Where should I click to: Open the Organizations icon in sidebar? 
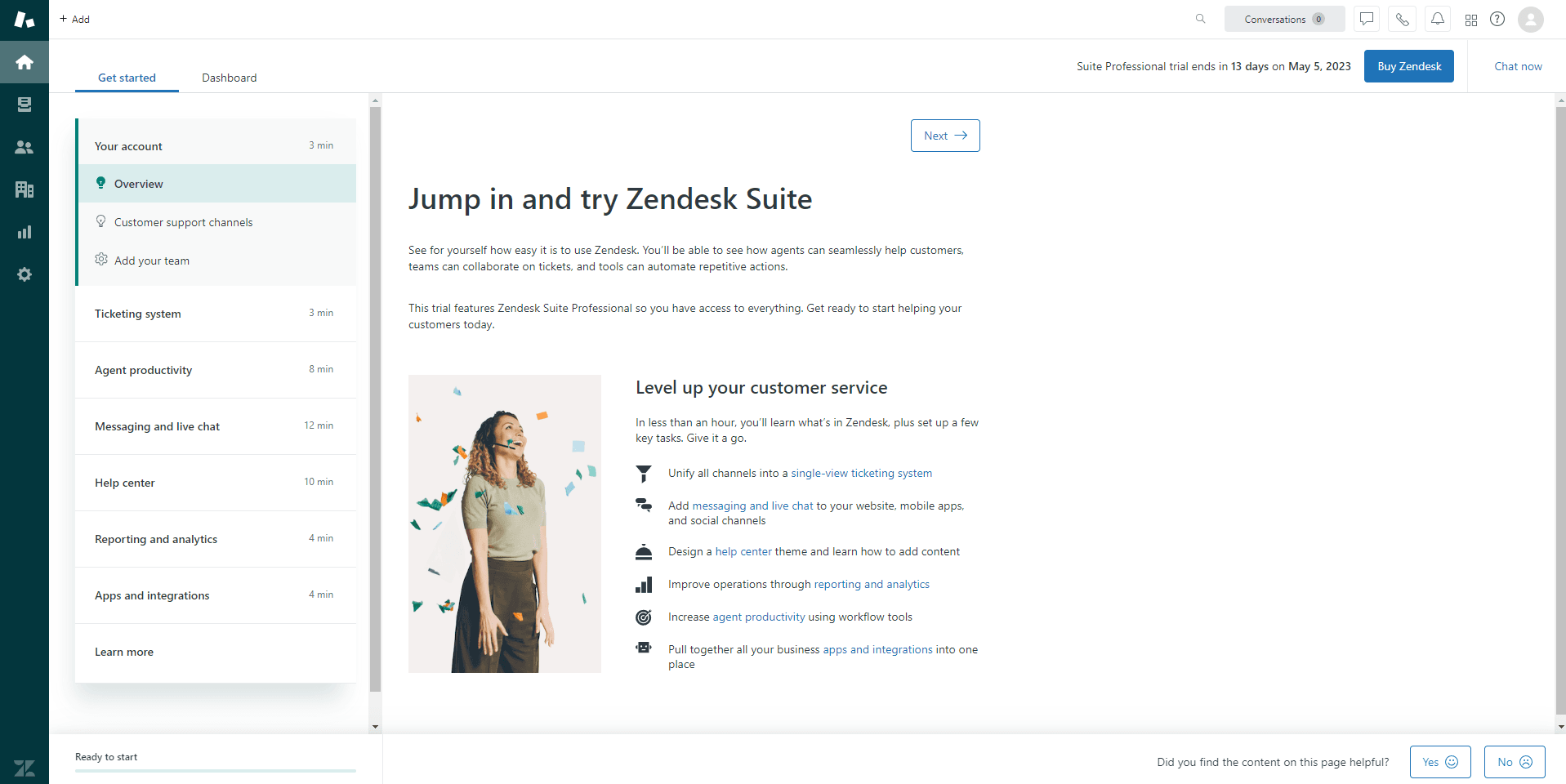[25, 189]
